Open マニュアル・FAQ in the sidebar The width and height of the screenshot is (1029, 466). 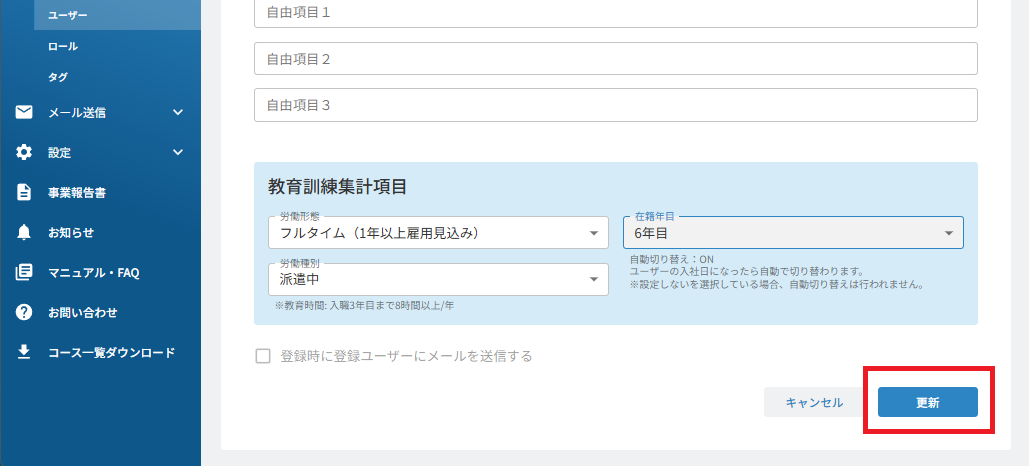pos(100,272)
